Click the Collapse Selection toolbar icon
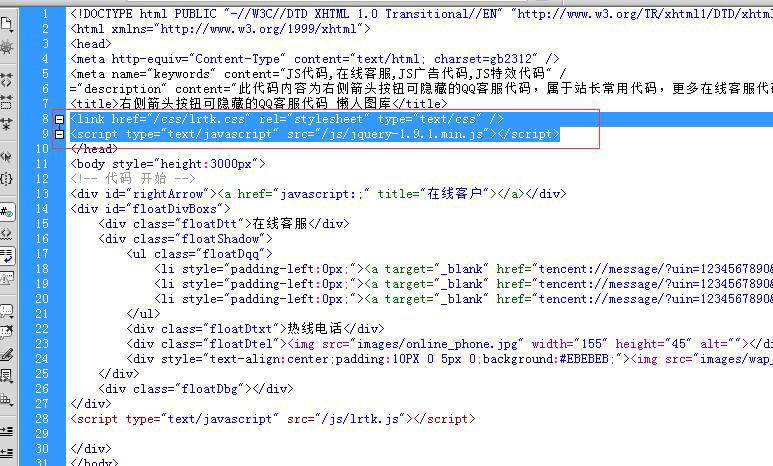Viewport: 773px width, 466px height. (x=7, y=100)
